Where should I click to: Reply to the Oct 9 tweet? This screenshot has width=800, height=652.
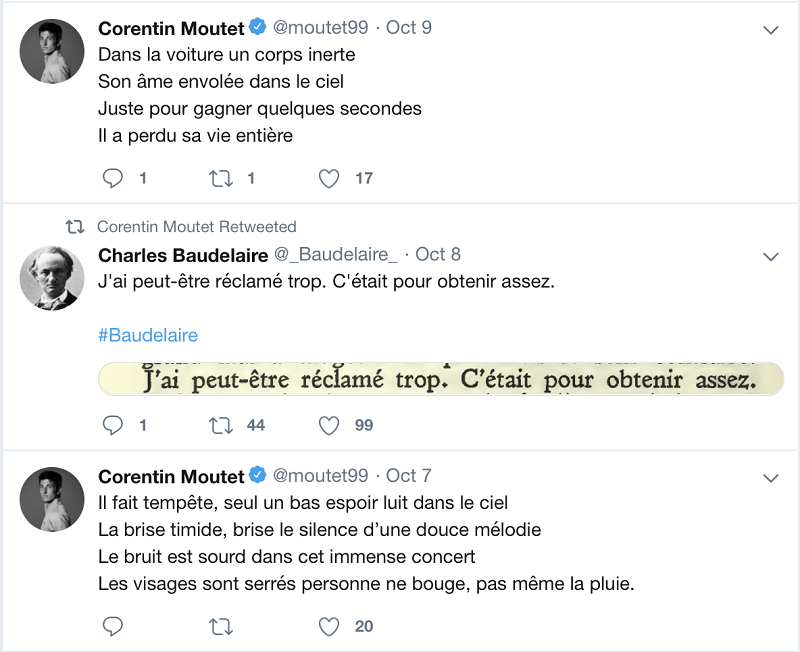tap(113, 178)
